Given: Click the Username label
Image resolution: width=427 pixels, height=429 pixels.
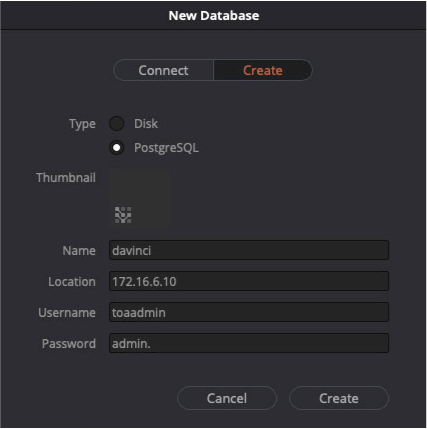Looking at the screenshot, I should tap(67, 313).
